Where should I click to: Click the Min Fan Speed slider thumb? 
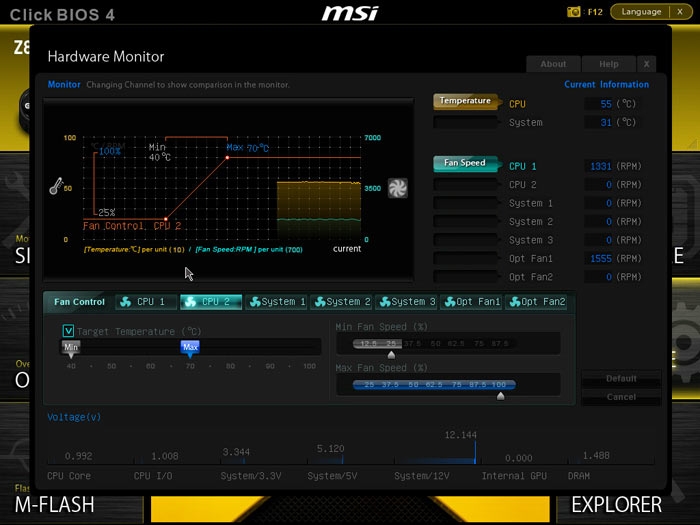point(391,355)
